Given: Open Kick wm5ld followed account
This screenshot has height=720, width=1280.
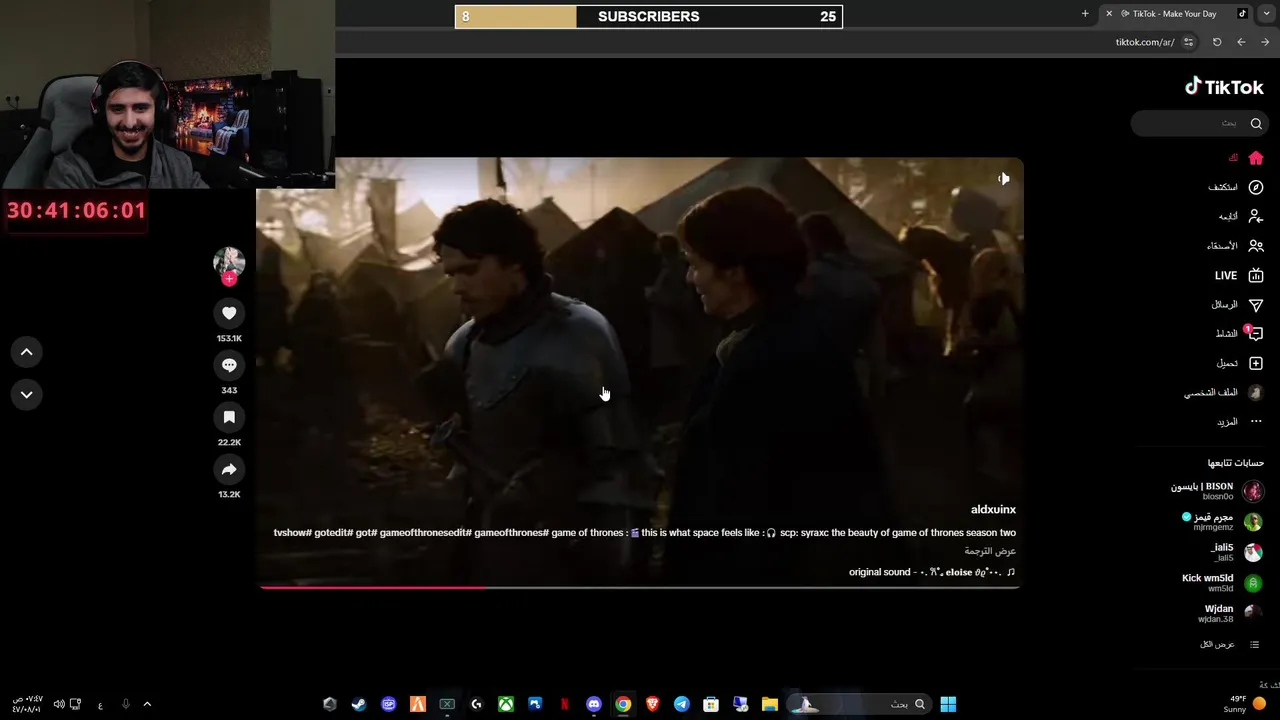Looking at the screenshot, I should tap(1222, 583).
